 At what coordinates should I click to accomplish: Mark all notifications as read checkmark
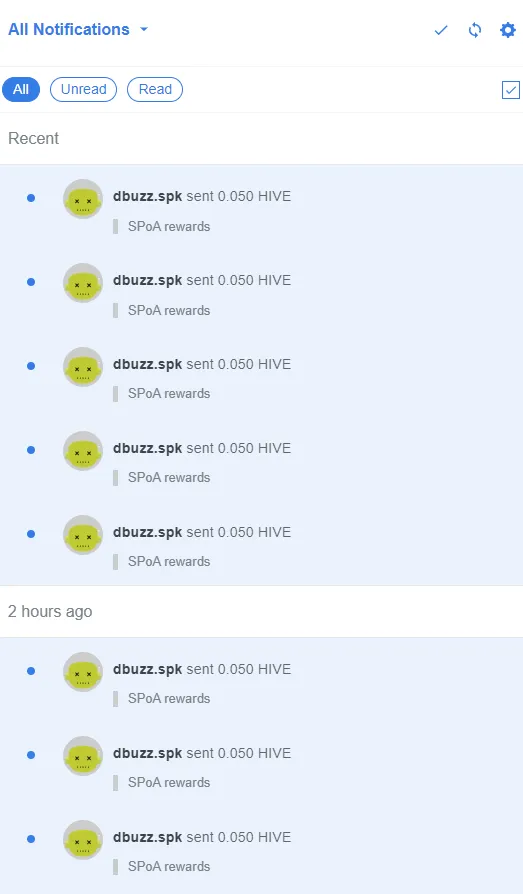point(441,30)
